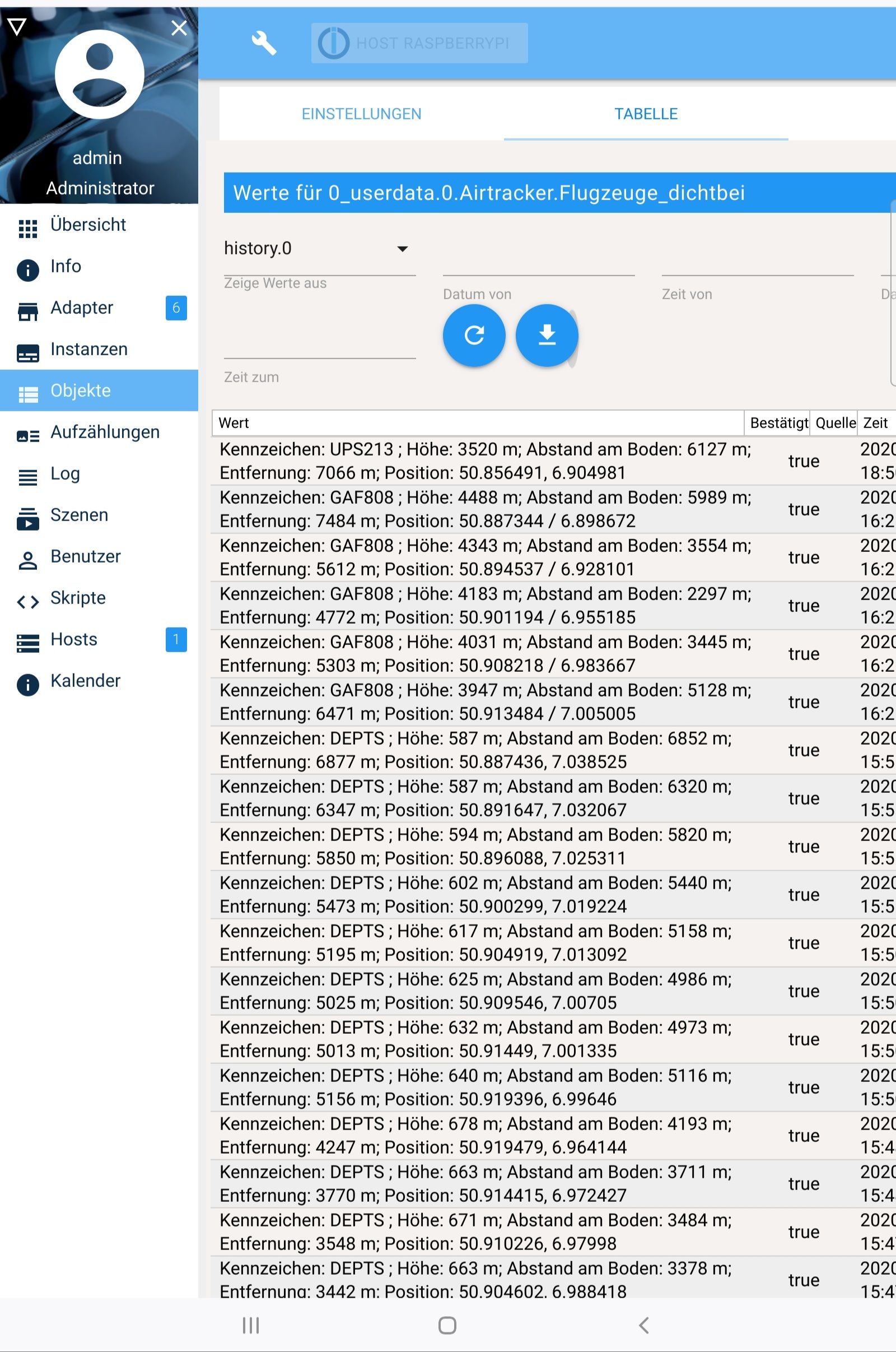Screen dimensions: 896x1352
Task: Open the wrench system settings icon
Action: click(x=263, y=43)
